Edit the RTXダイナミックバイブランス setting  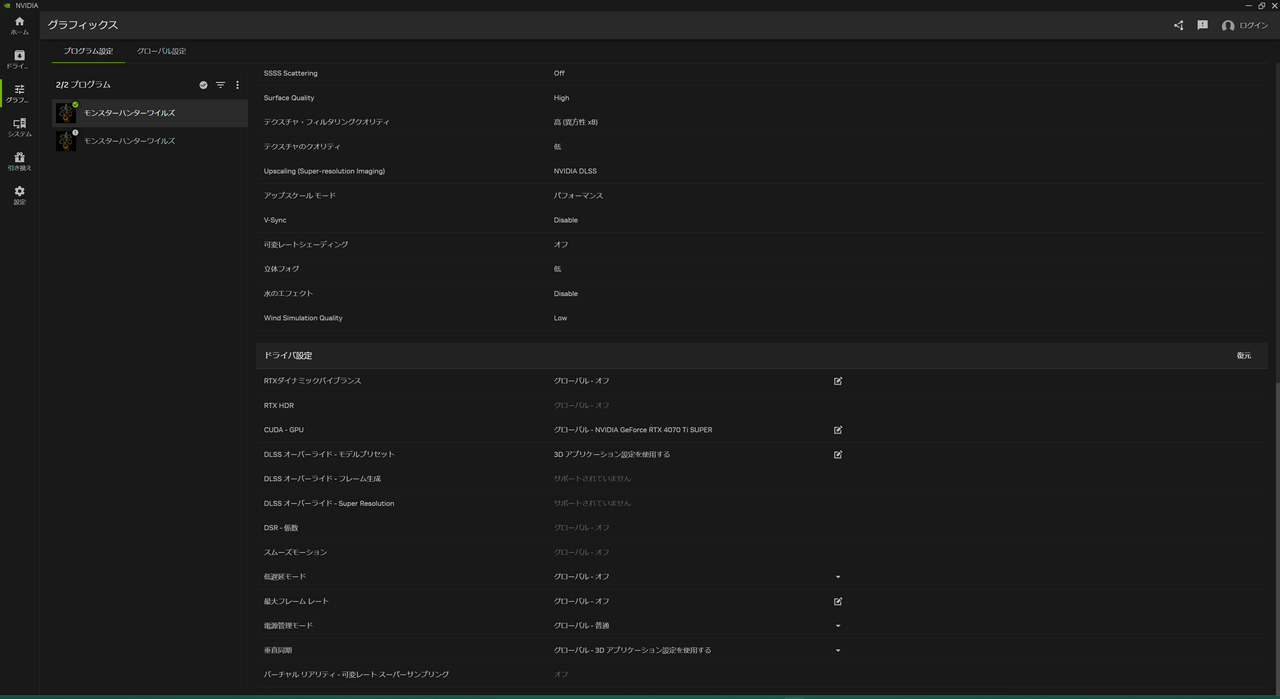tap(837, 381)
